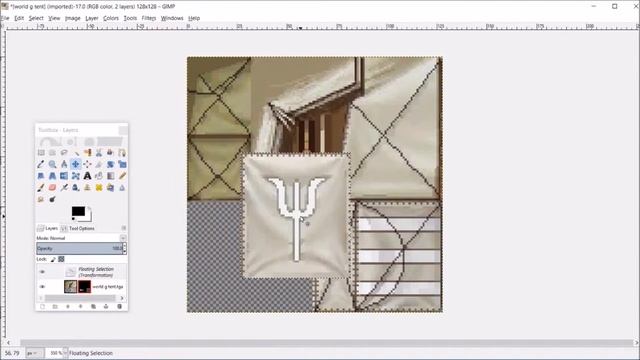This screenshot has height=360, width=640.
Task: Select the Scale tool
Action: click(x=122, y=164)
